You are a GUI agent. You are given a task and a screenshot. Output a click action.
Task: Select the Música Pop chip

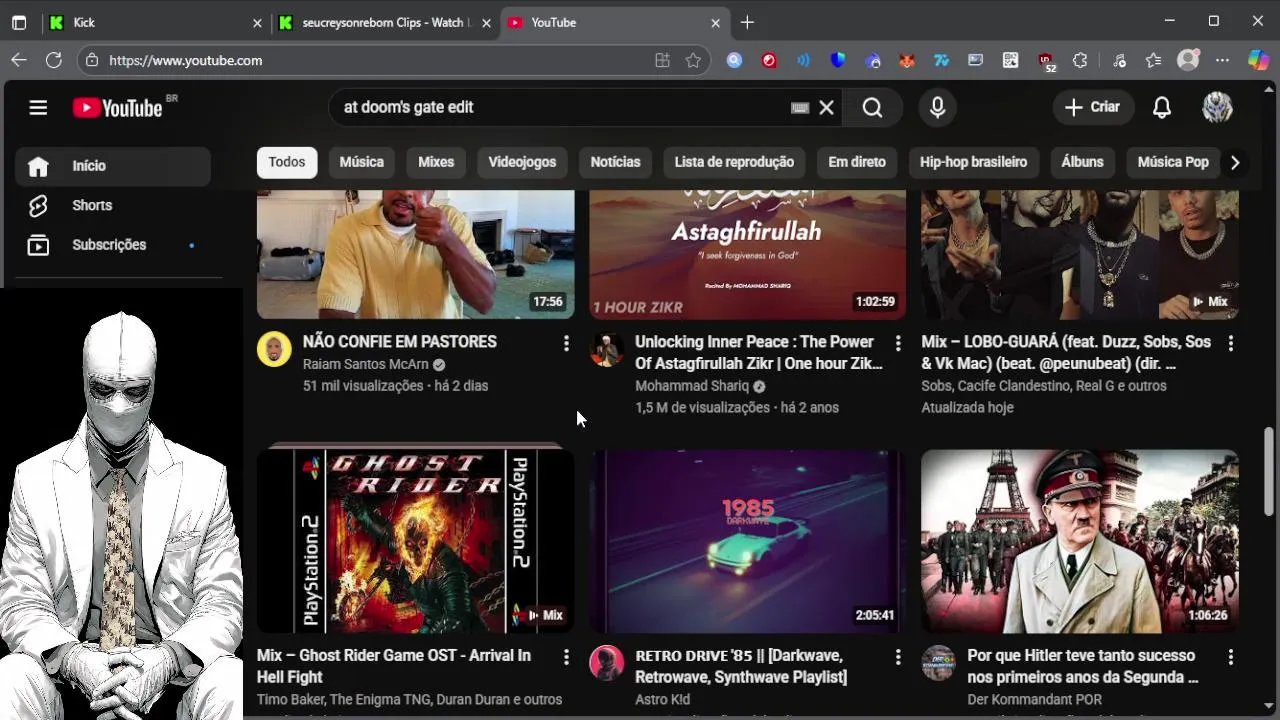click(1173, 162)
